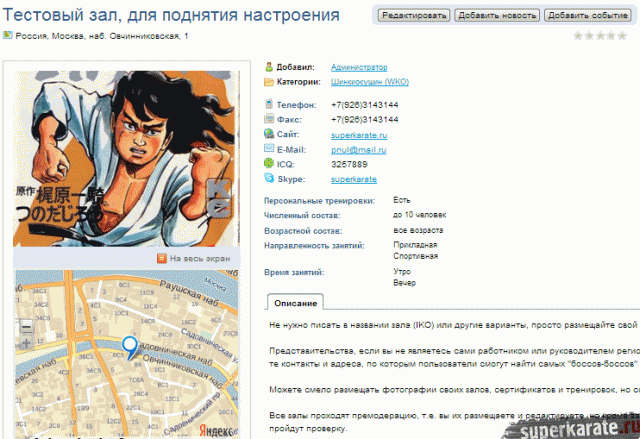Click the blue location pin on map

[130, 348]
